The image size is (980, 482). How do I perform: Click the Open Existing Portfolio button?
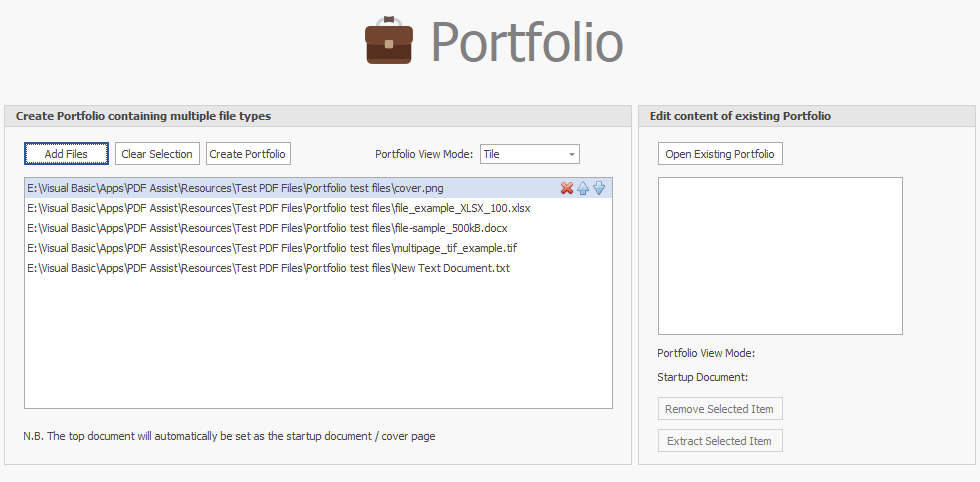[x=720, y=154]
